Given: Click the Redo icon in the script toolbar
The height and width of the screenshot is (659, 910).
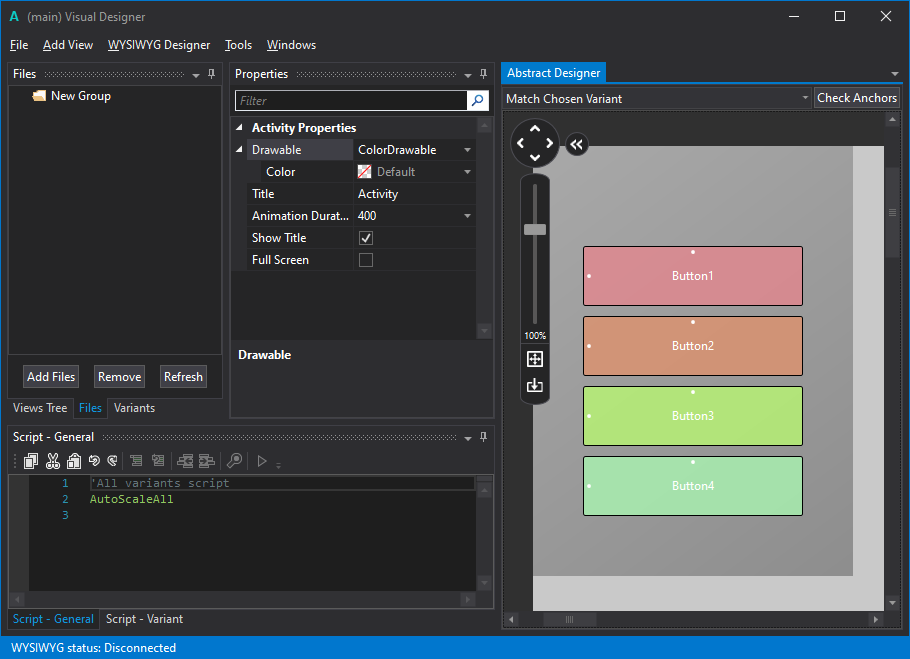Looking at the screenshot, I should (x=113, y=460).
